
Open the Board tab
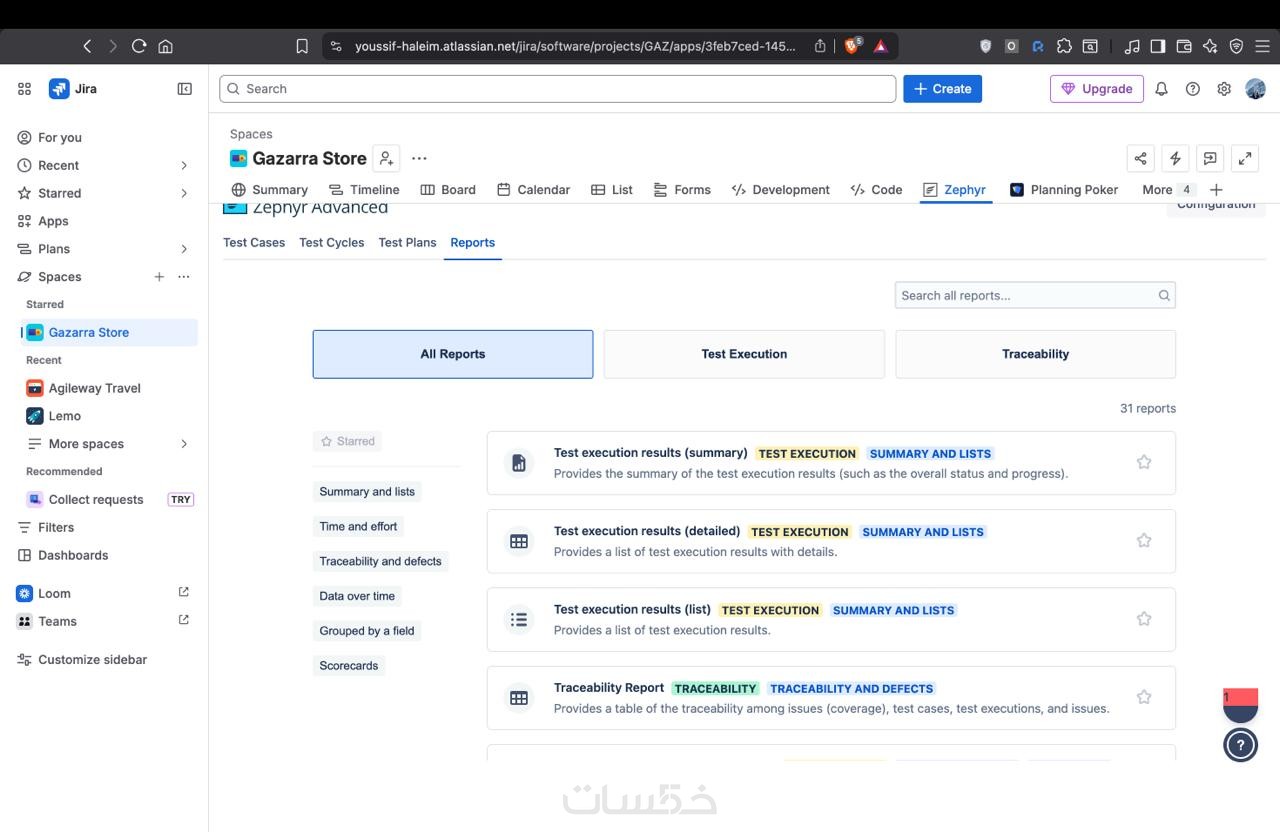pyautogui.click(x=448, y=189)
